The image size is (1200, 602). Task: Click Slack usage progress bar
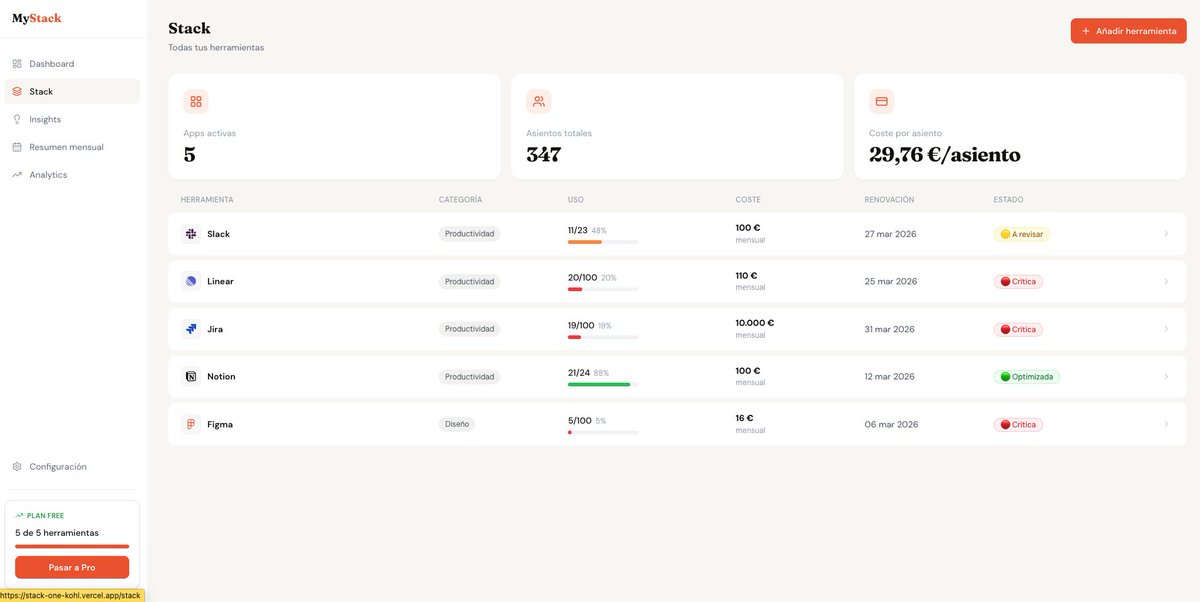[x=603, y=241]
